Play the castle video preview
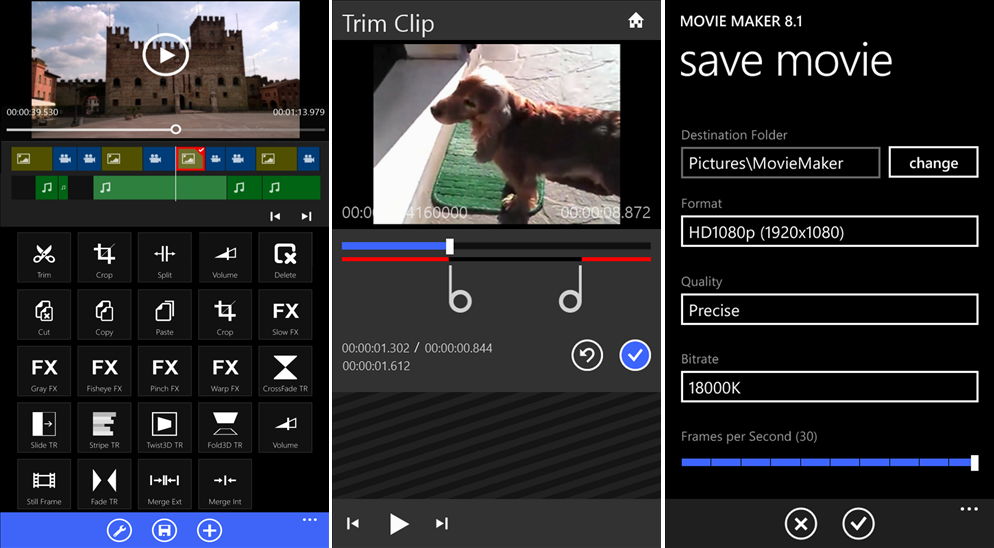Viewport: 994px width, 548px height. click(x=165, y=55)
